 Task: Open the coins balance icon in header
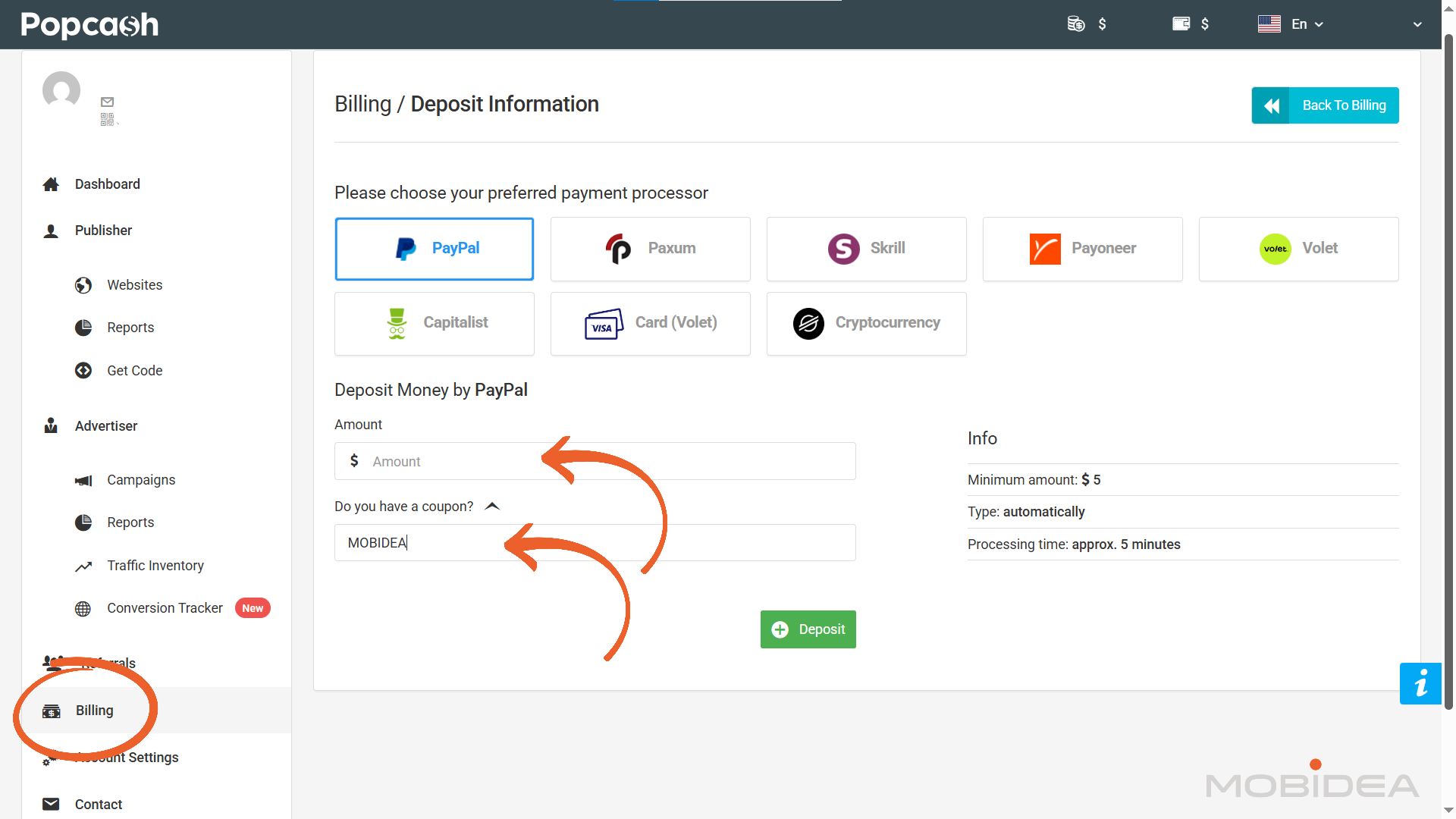tap(1075, 24)
